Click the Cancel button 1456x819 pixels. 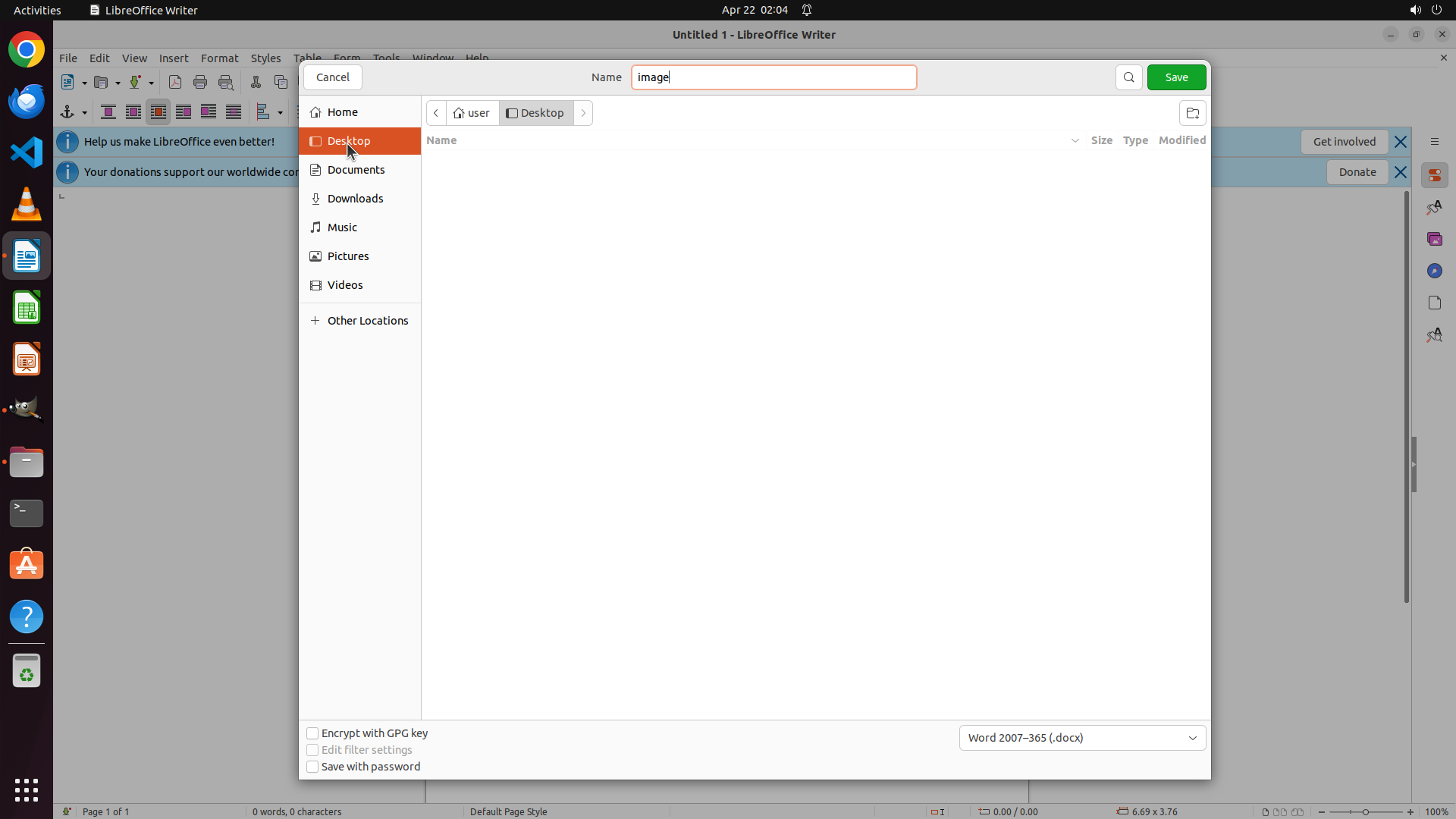coord(332,77)
